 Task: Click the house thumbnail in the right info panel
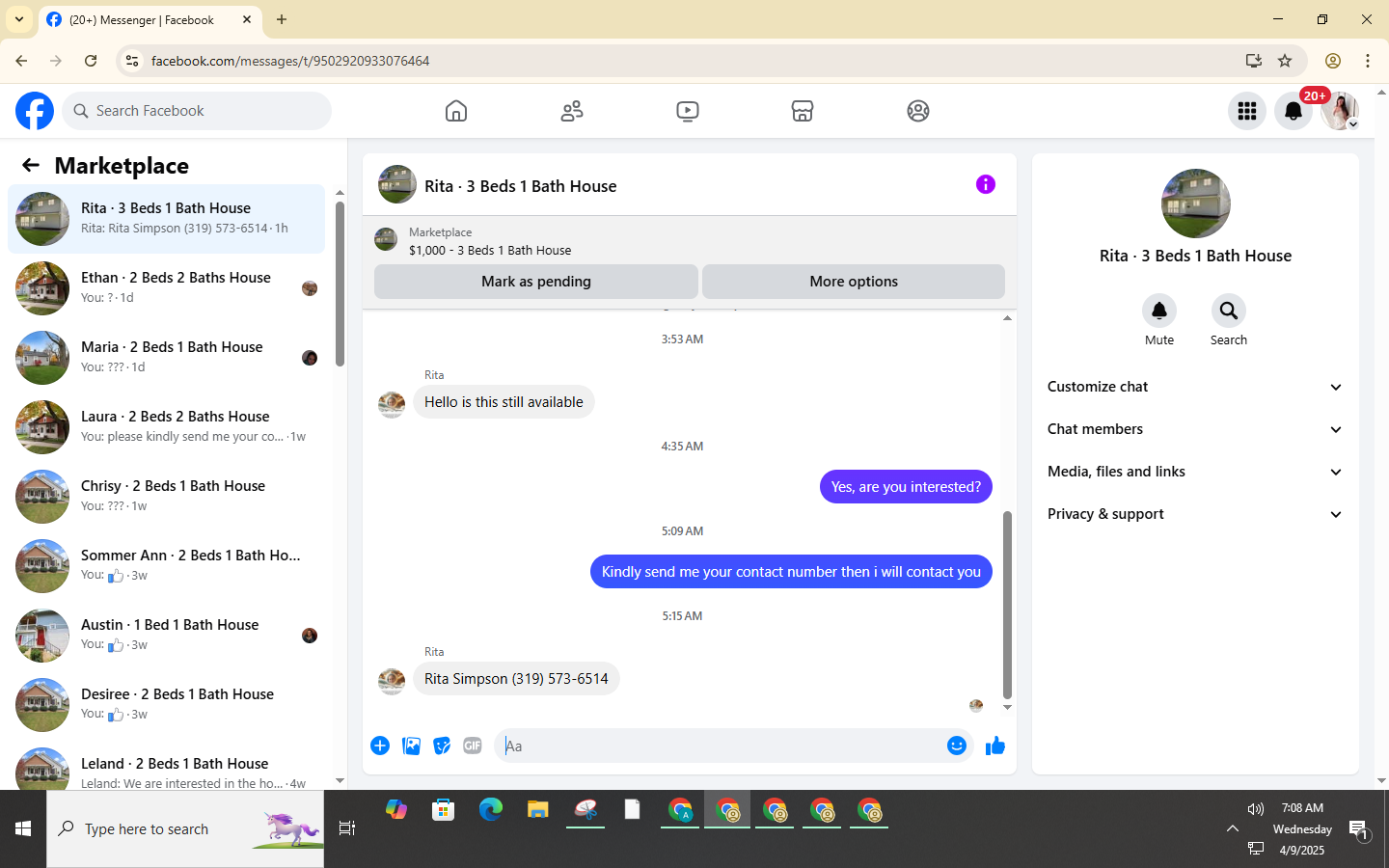click(x=1196, y=203)
